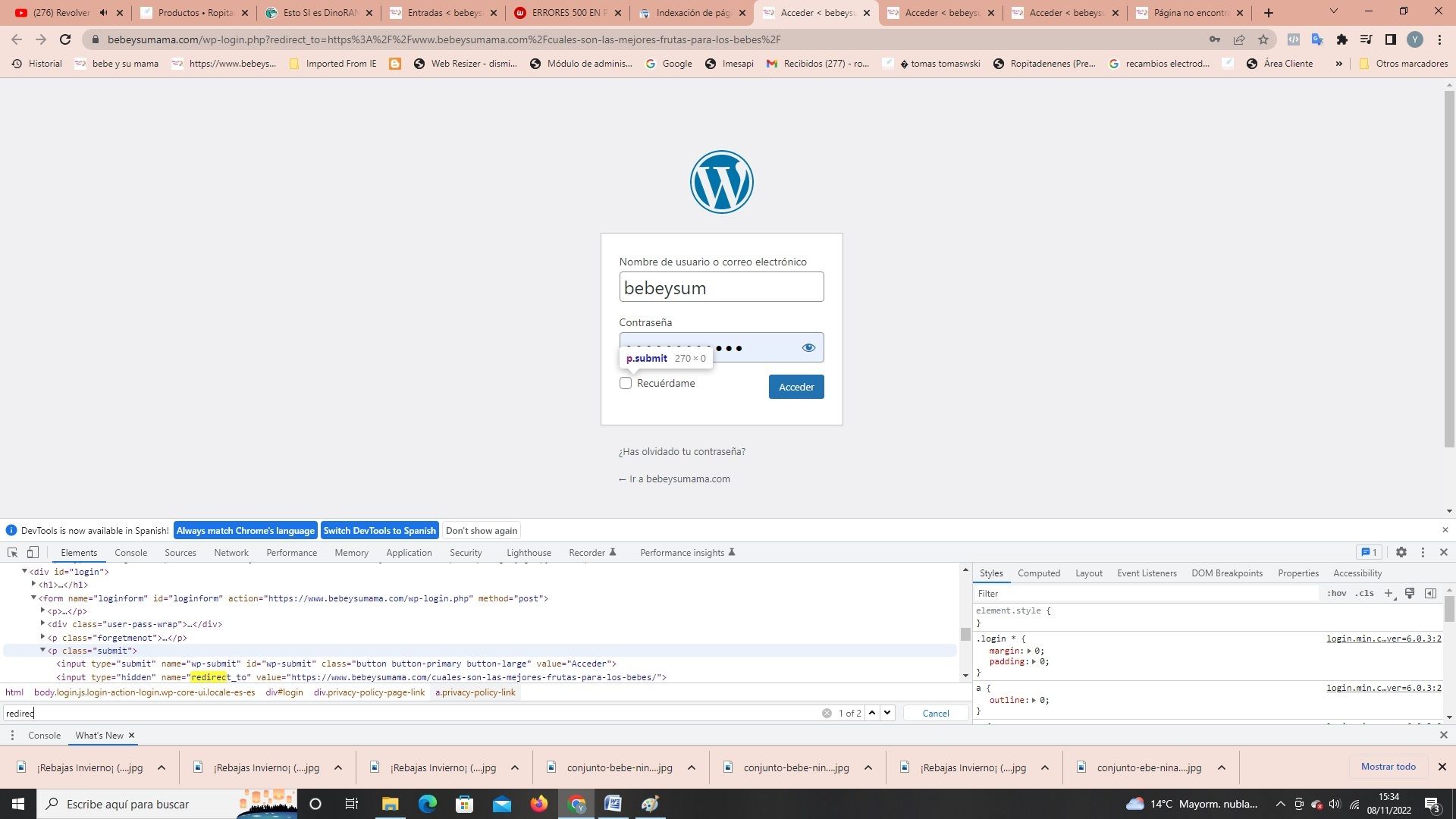Mute the YouTube Revolver tab audio

(104, 13)
